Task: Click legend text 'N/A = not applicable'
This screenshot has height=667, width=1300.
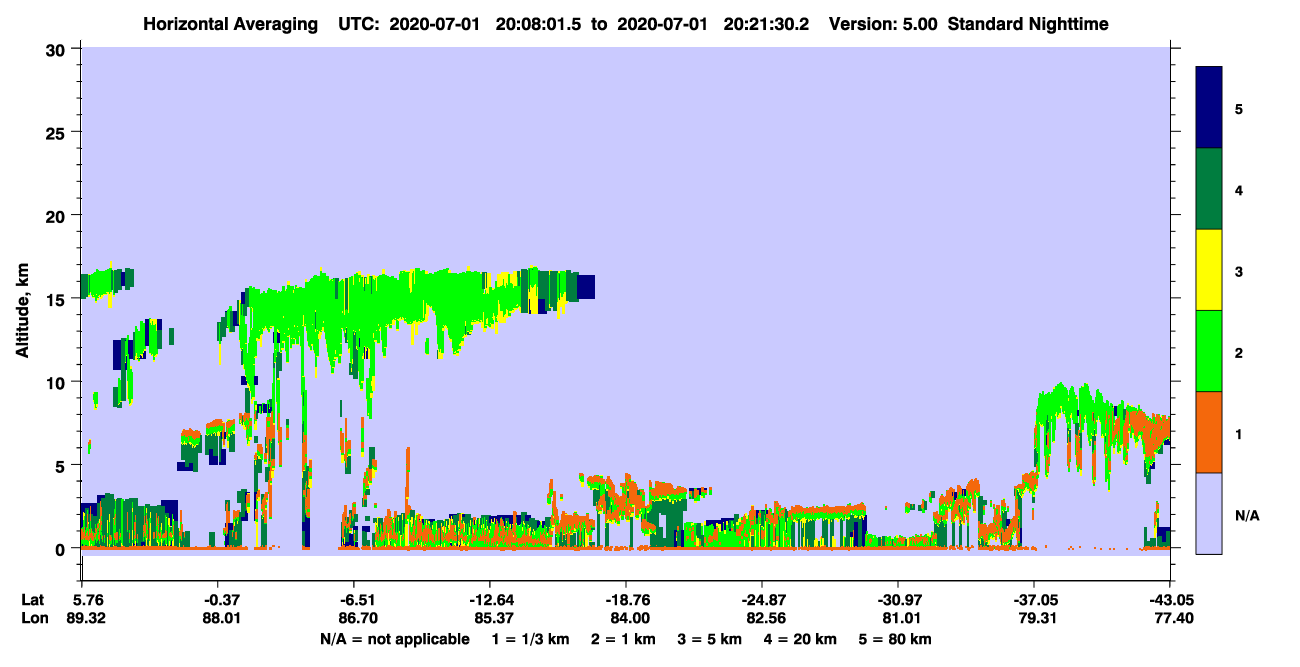Action: (x=394, y=639)
